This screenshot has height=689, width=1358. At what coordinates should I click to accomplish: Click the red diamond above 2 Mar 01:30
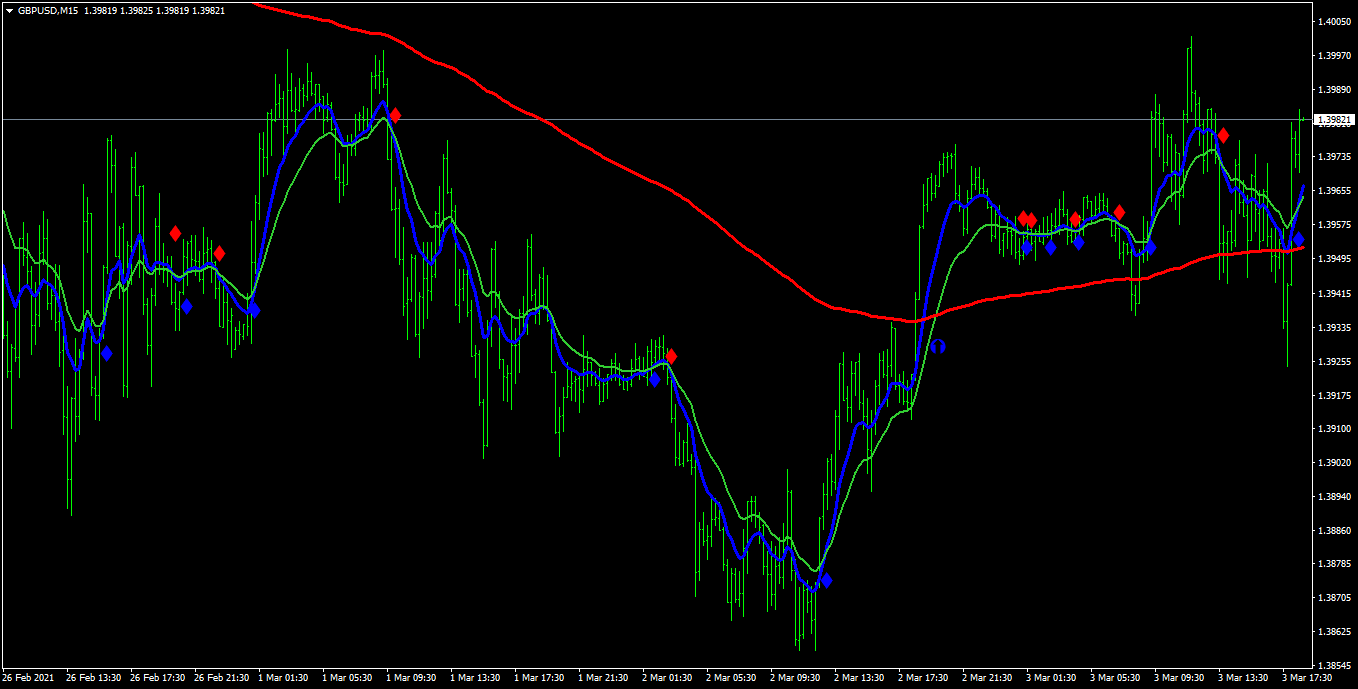click(671, 356)
